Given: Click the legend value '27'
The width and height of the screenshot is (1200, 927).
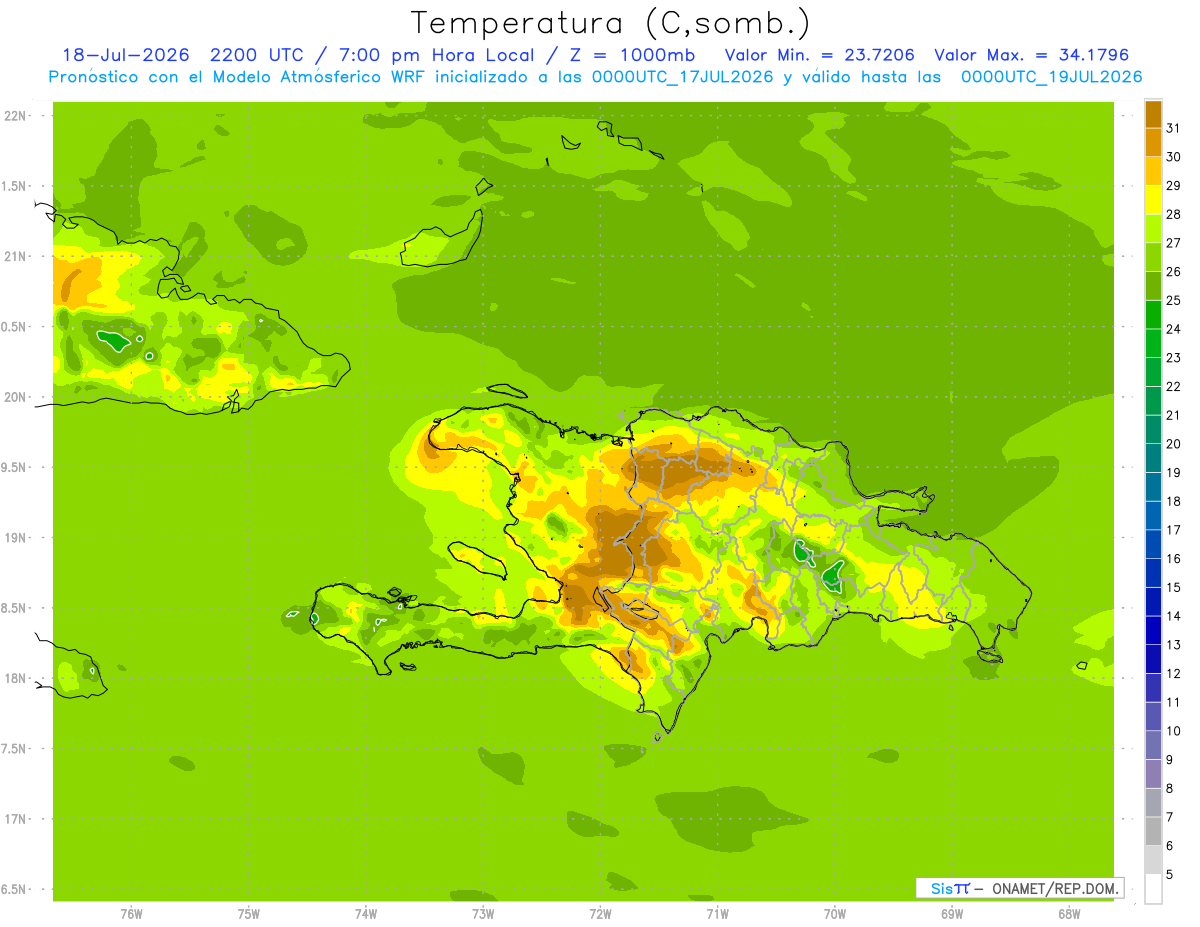Looking at the screenshot, I should (1174, 243).
